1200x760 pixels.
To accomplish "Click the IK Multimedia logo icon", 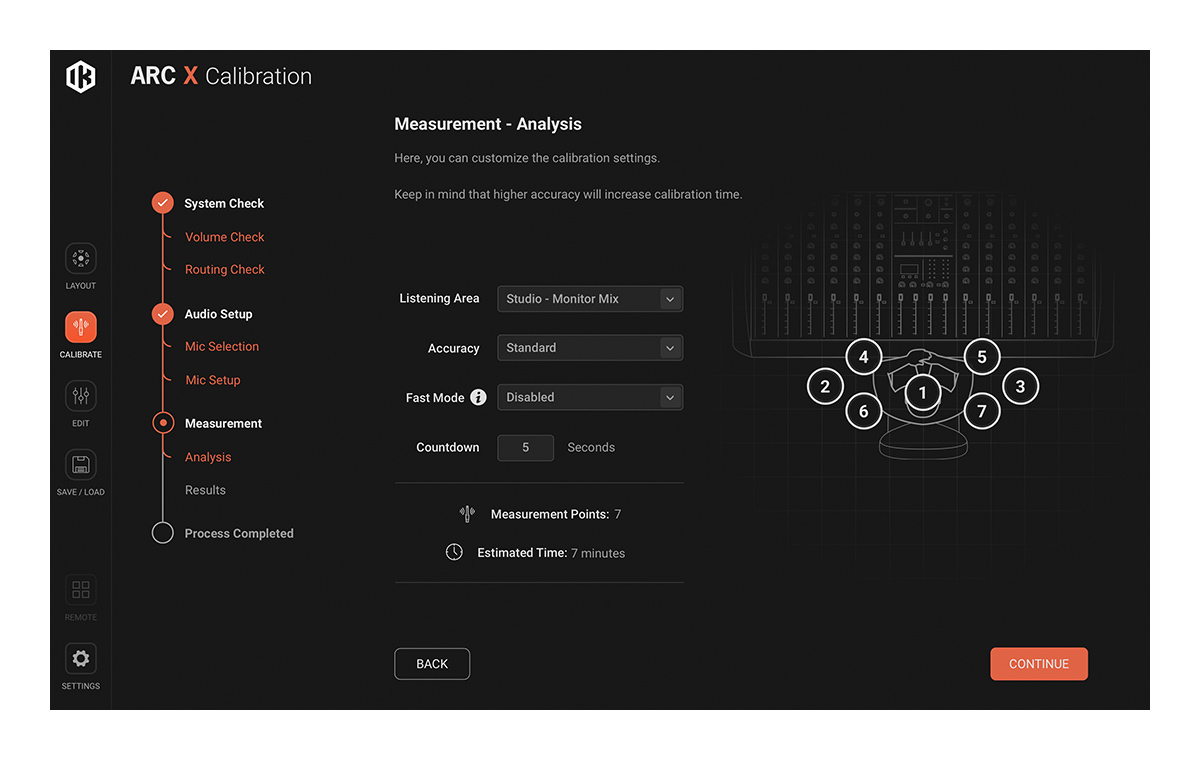I will pos(81,77).
